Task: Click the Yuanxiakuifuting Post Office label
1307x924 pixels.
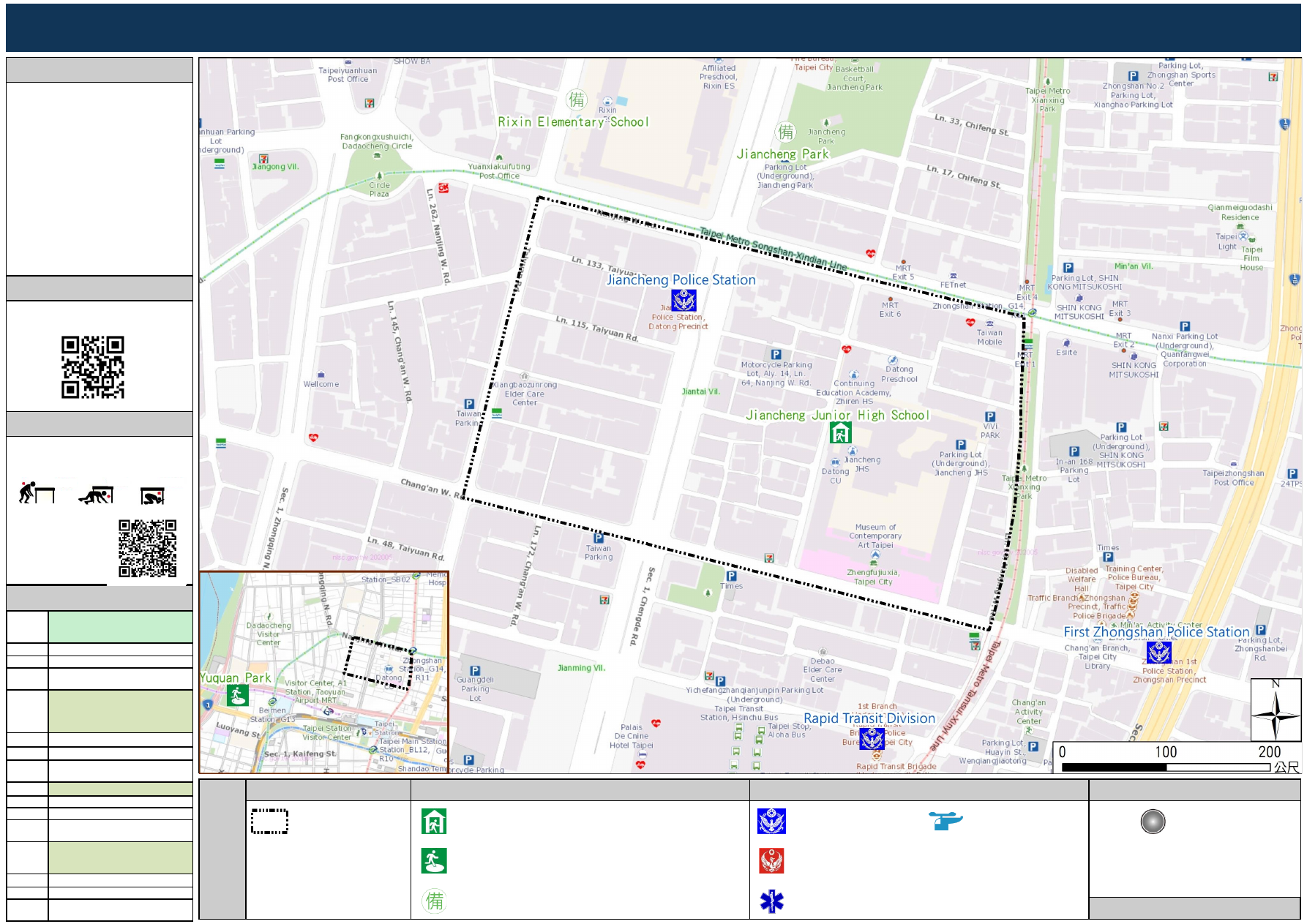Action: 499,171
